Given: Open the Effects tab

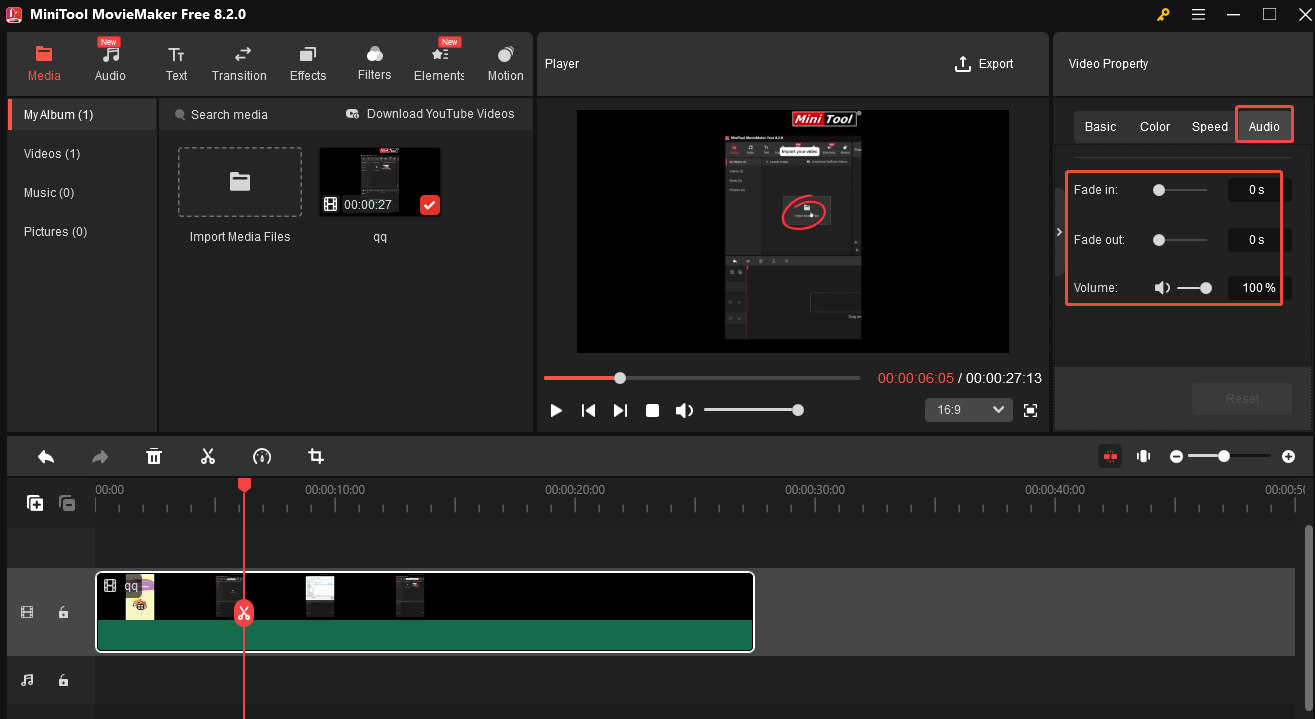Looking at the screenshot, I should click(308, 63).
